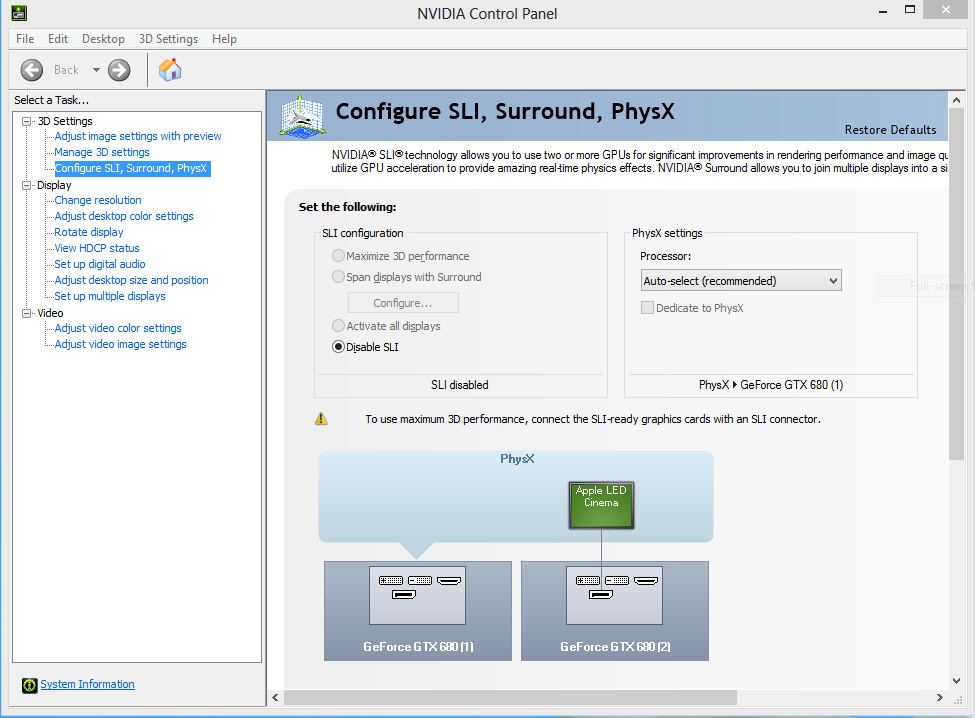Click the SLI disabled status text
975x718 pixels.
click(x=460, y=385)
